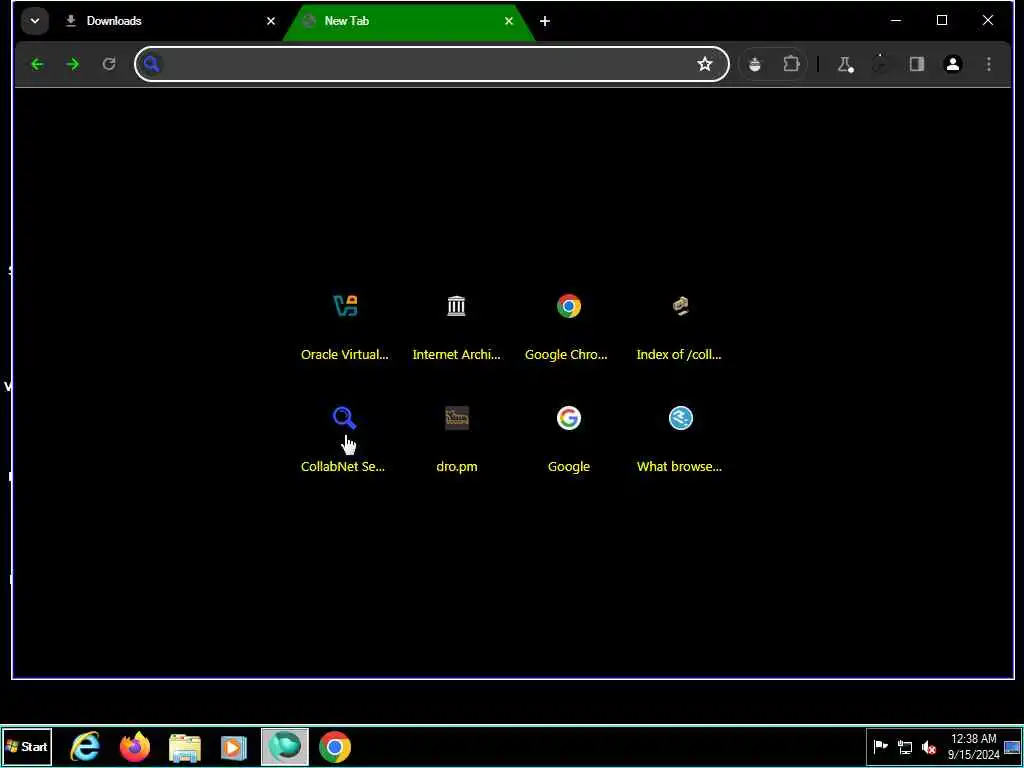Open the clock showing 12:38 AM

point(974,747)
